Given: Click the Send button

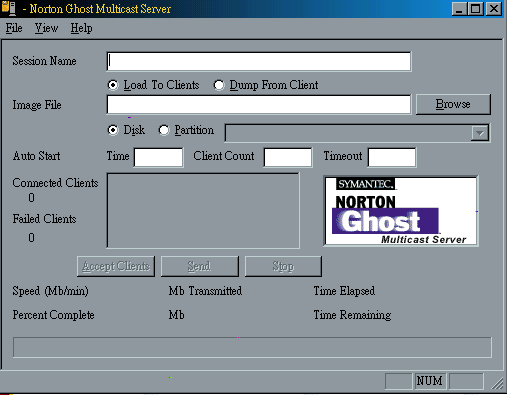Looking at the screenshot, I should 200,266.
